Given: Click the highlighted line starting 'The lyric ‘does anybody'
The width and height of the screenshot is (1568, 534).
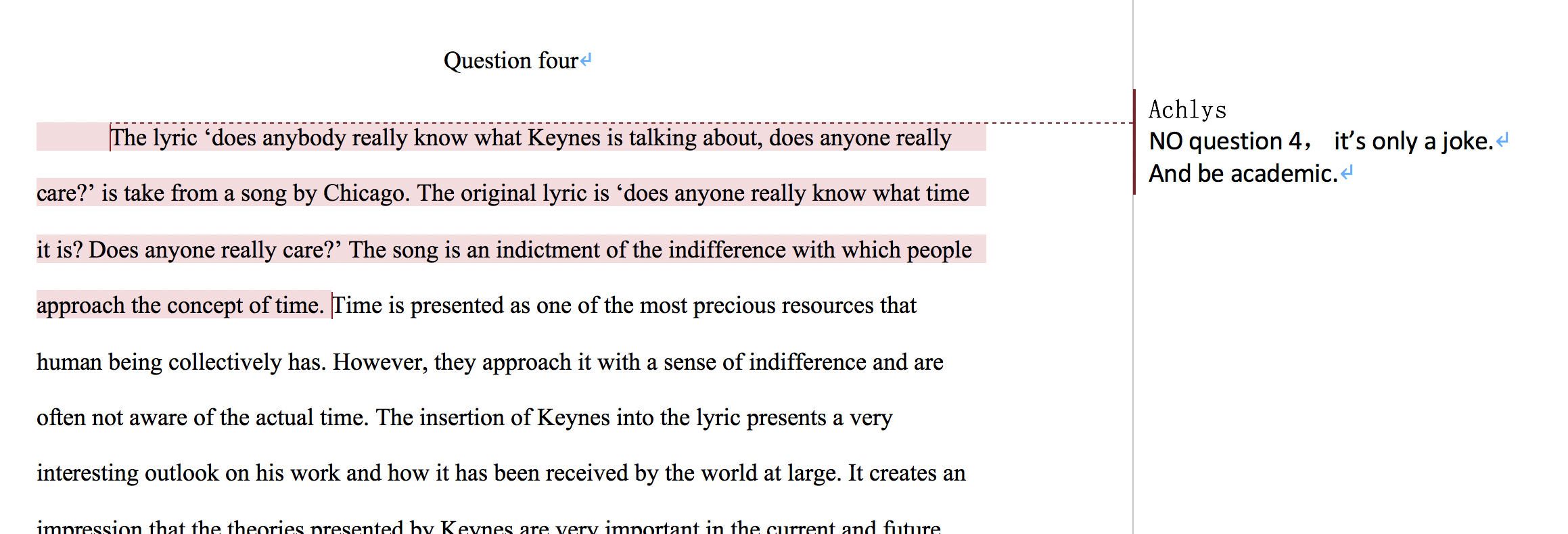Looking at the screenshot, I should pos(531,138).
